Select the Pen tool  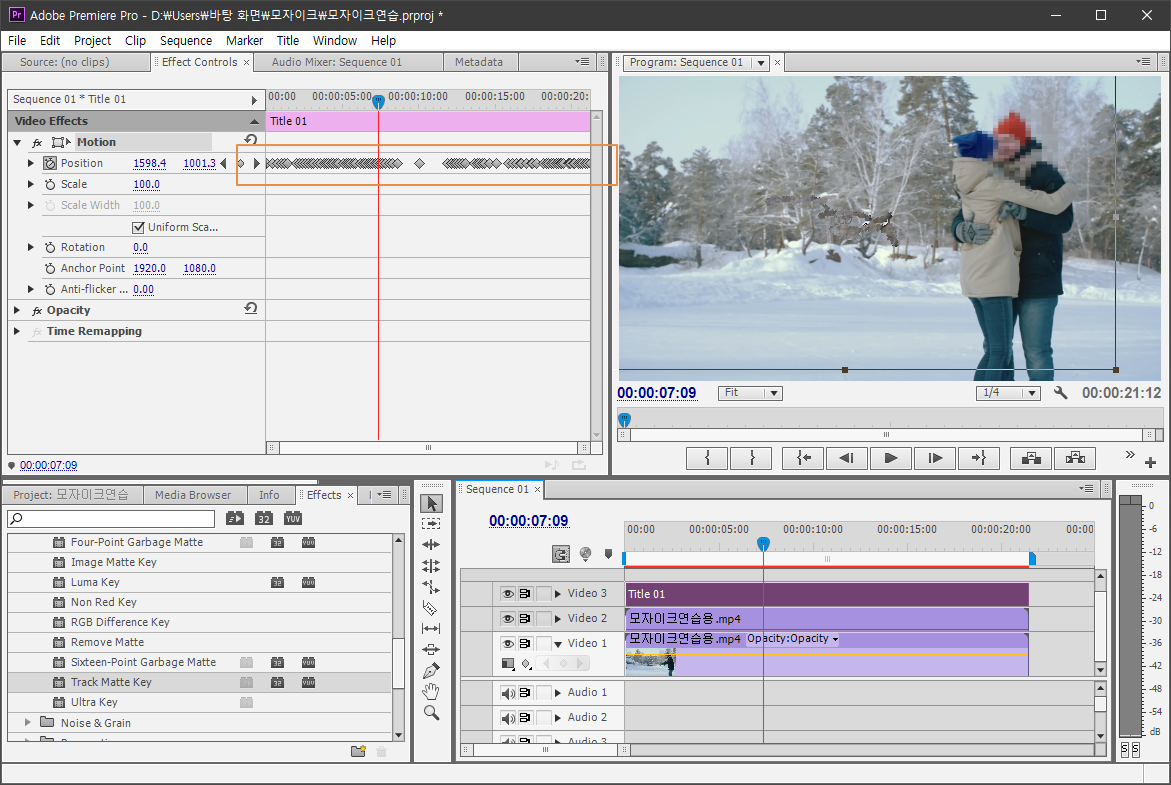click(x=431, y=670)
